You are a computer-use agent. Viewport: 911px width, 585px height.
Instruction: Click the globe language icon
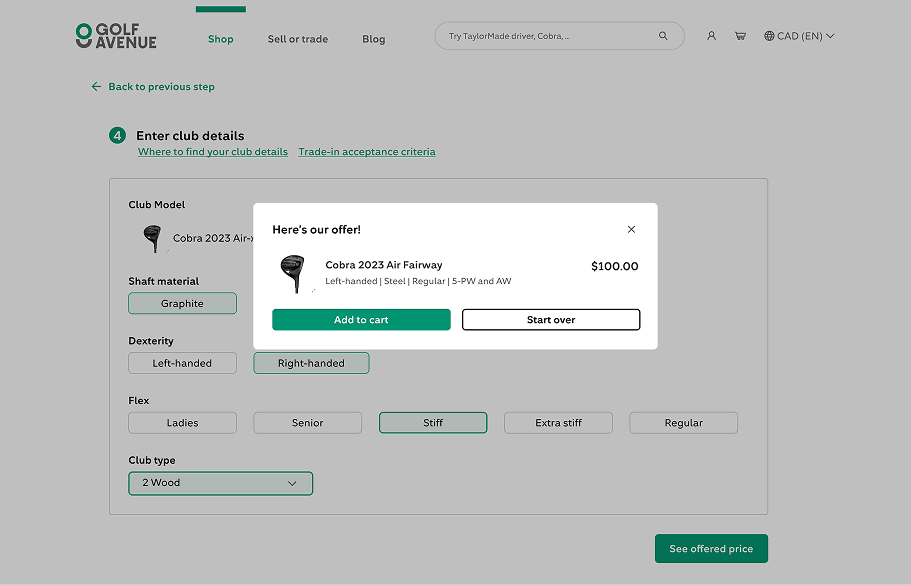[x=769, y=36]
